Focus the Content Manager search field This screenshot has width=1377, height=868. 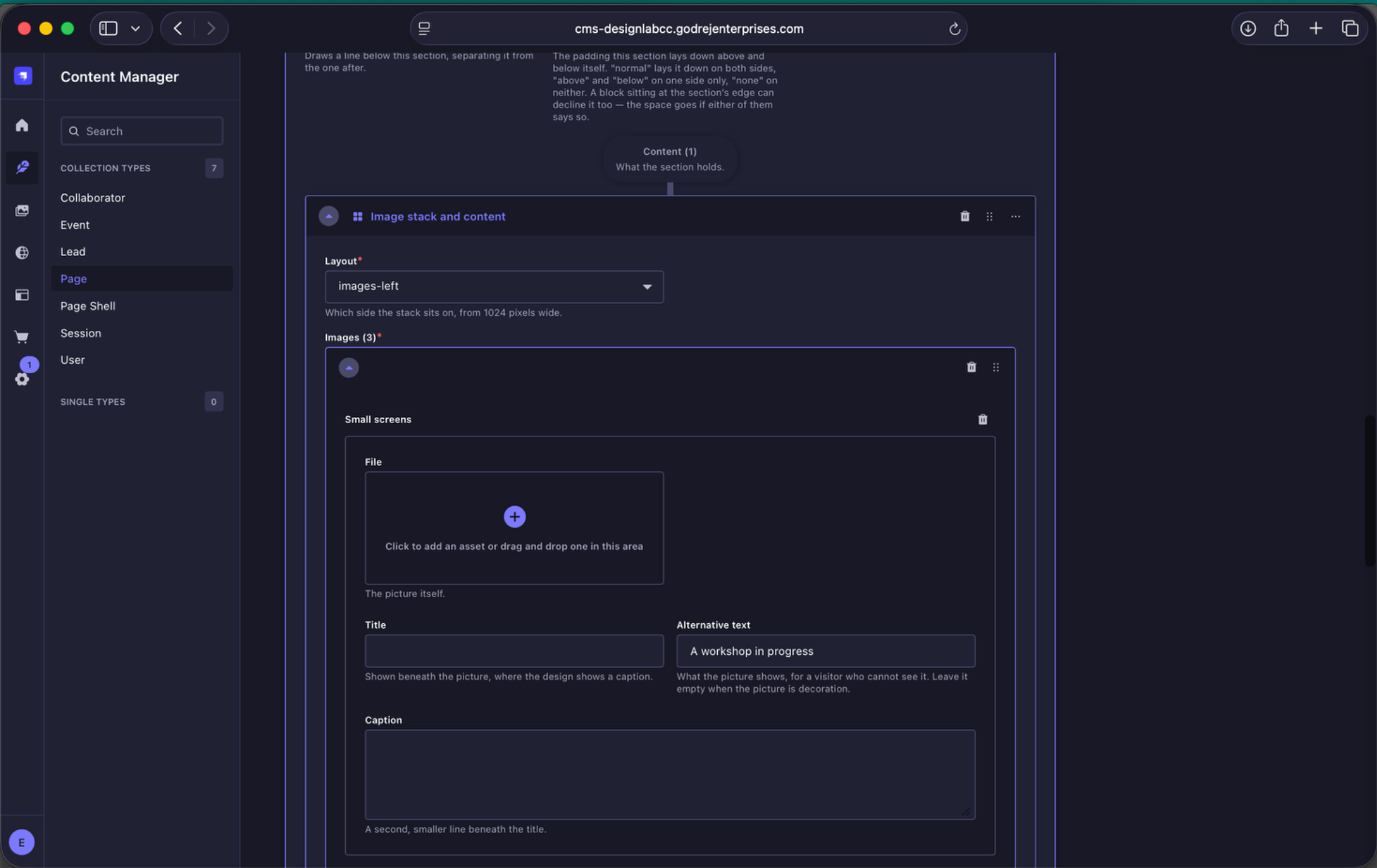[142, 131]
